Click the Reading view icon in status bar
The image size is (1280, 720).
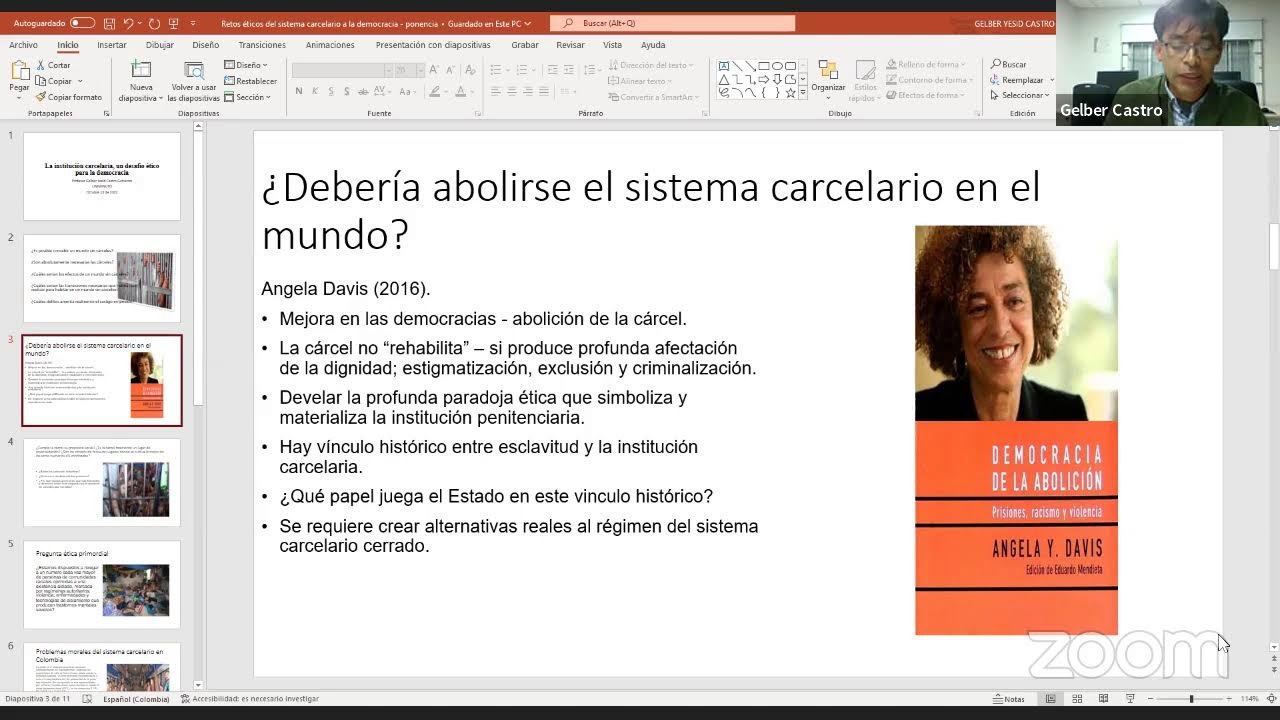[x=1103, y=699]
